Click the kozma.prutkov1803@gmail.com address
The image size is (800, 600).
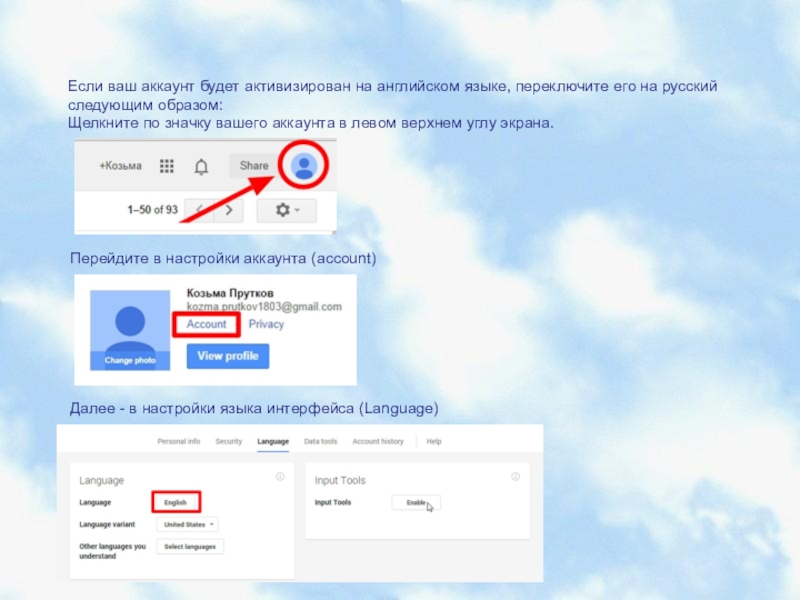pos(264,307)
